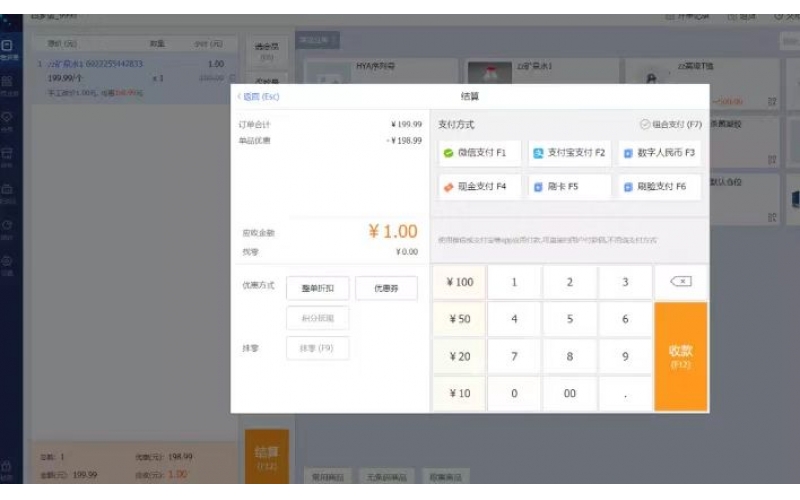This screenshot has height=500, width=800.
Task: Tap keypad digit 1
Action: pos(514,282)
